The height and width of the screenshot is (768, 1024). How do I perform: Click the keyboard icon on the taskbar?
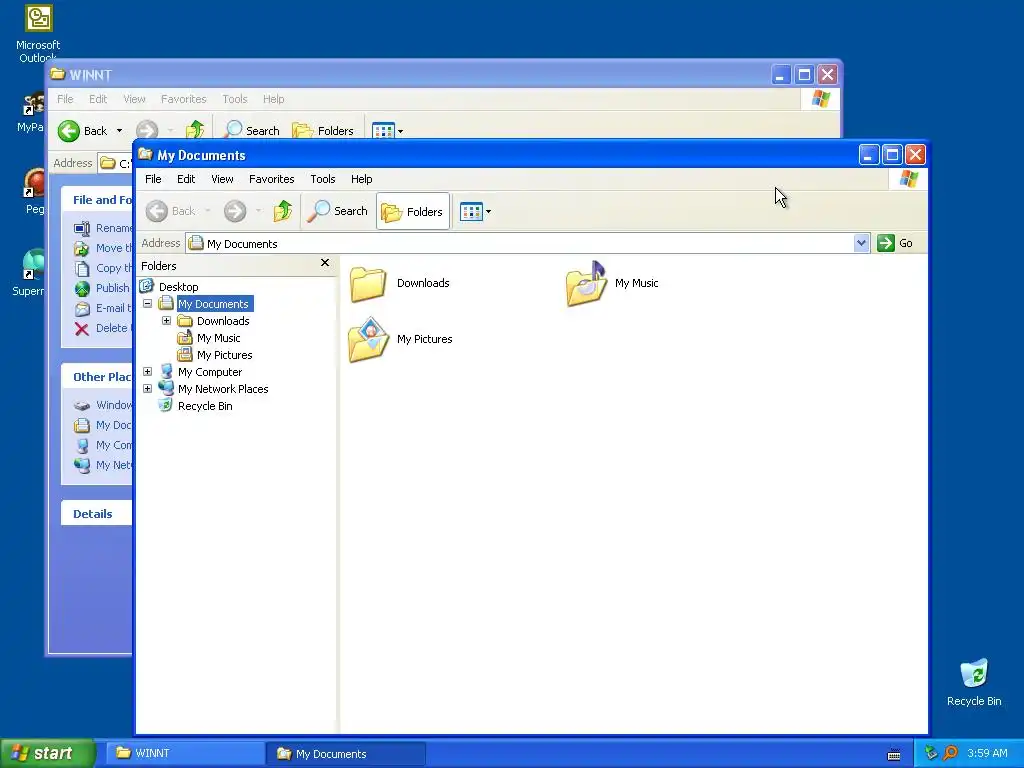click(x=894, y=754)
